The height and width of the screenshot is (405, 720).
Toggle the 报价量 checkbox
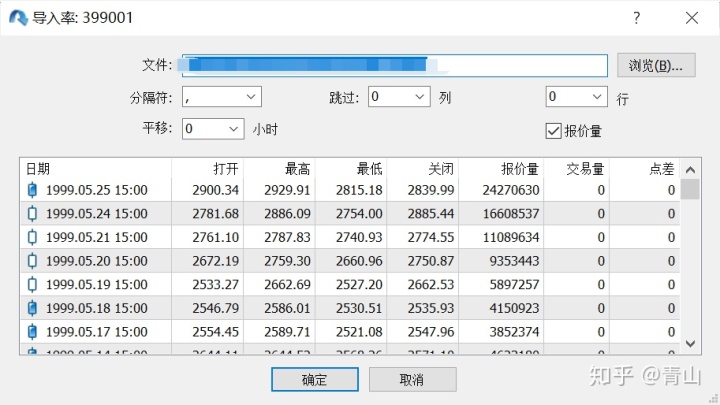pyautogui.click(x=553, y=131)
